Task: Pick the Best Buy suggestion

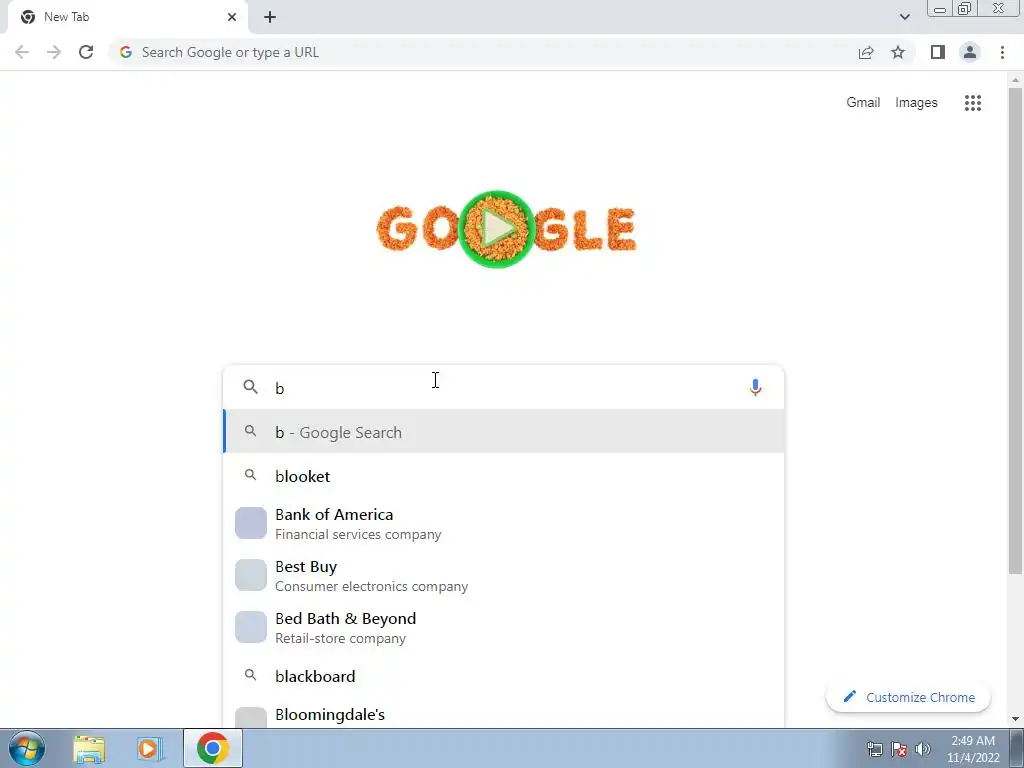Action: [x=503, y=575]
